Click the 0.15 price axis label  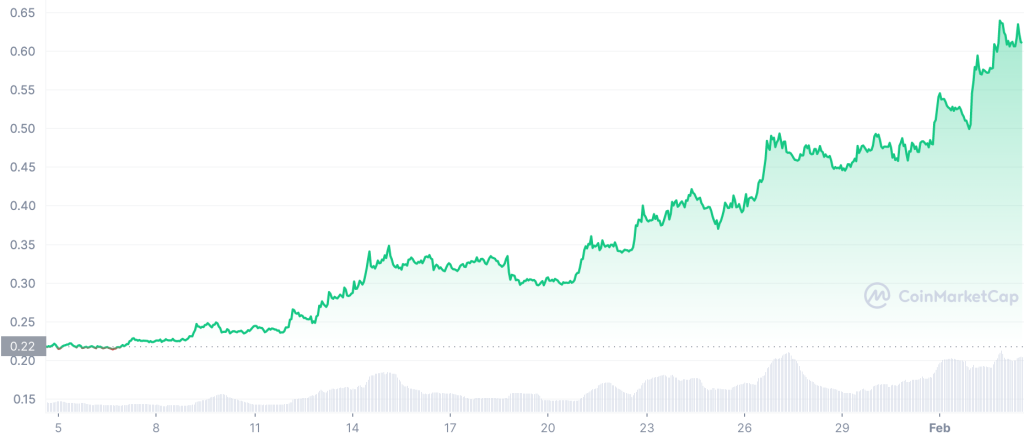[23, 400]
